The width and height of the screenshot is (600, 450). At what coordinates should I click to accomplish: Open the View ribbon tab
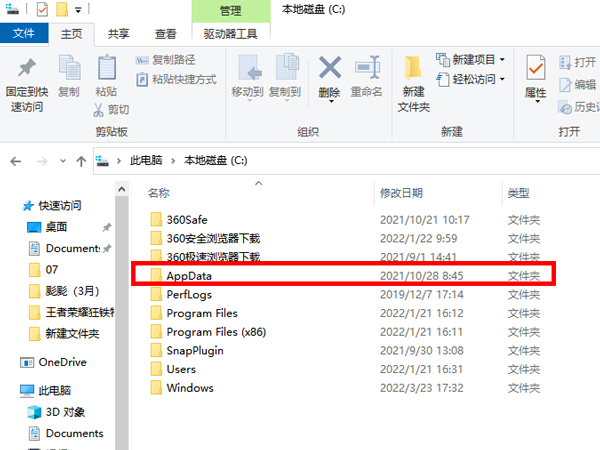tap(166, 33)
